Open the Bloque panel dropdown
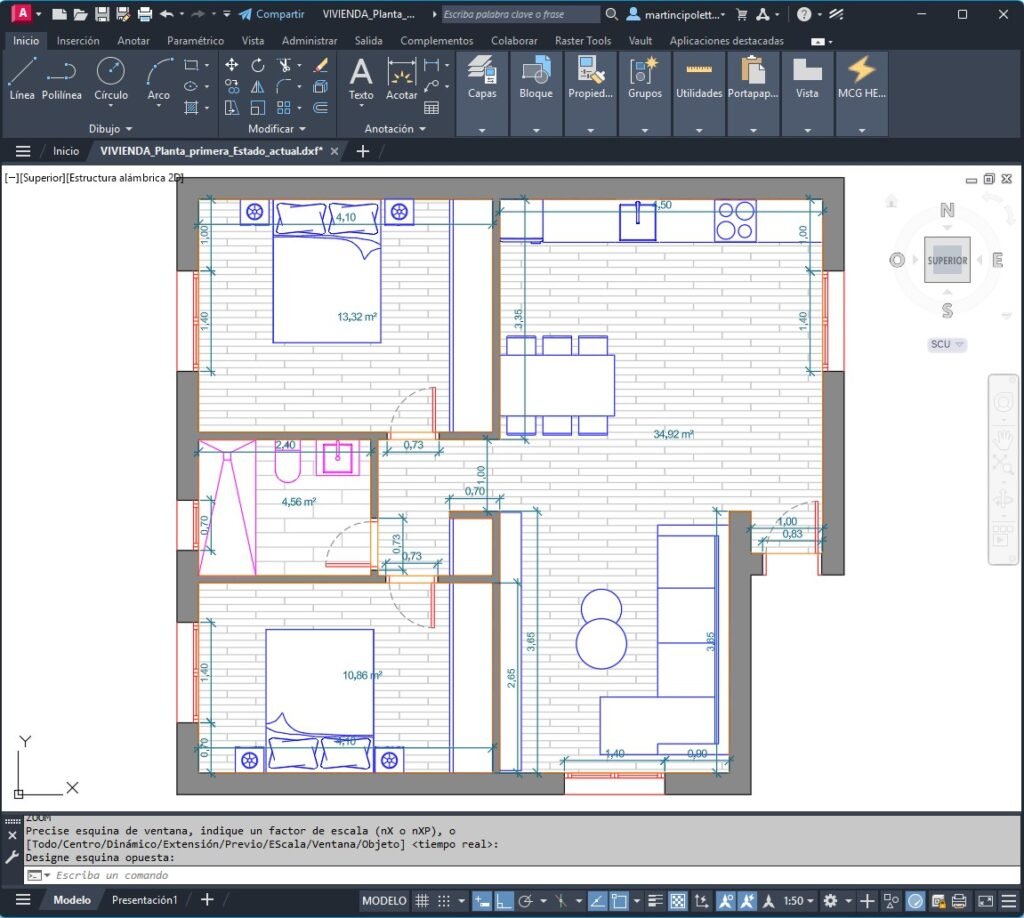The image size is (1024, 918). [x=536, y=130]
